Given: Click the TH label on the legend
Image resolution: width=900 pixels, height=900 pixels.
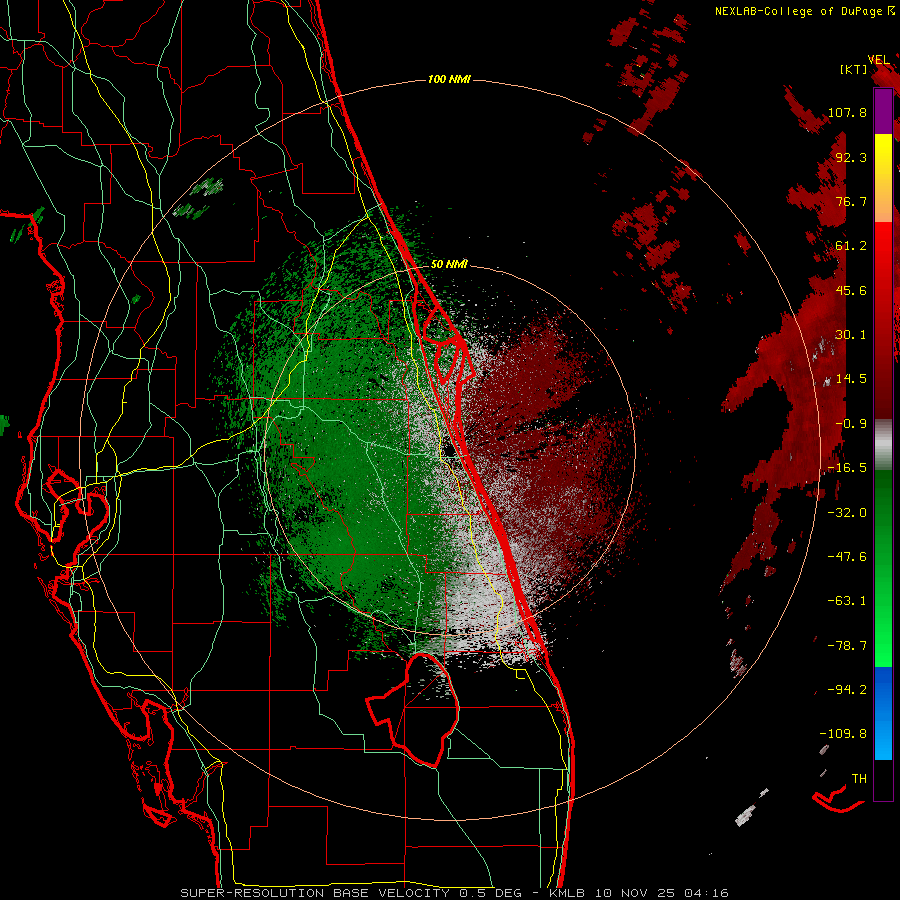Looking at the screenshot, I should click(x=859, y=779).
